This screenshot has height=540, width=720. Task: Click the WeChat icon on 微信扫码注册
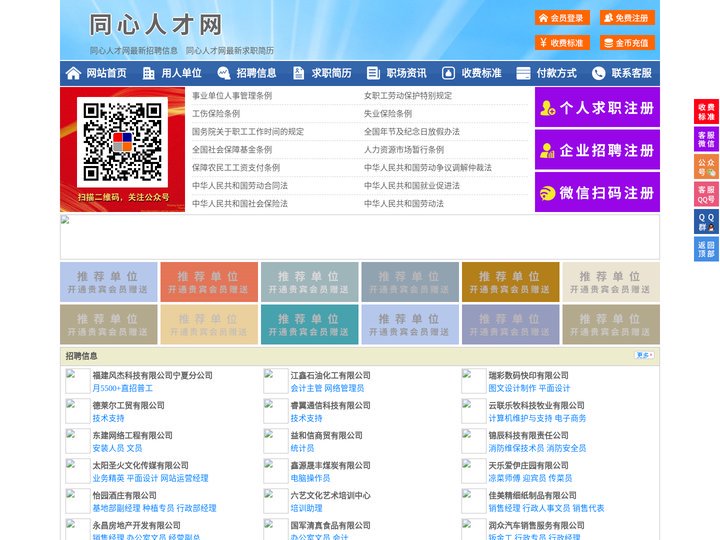pos(547,193)
